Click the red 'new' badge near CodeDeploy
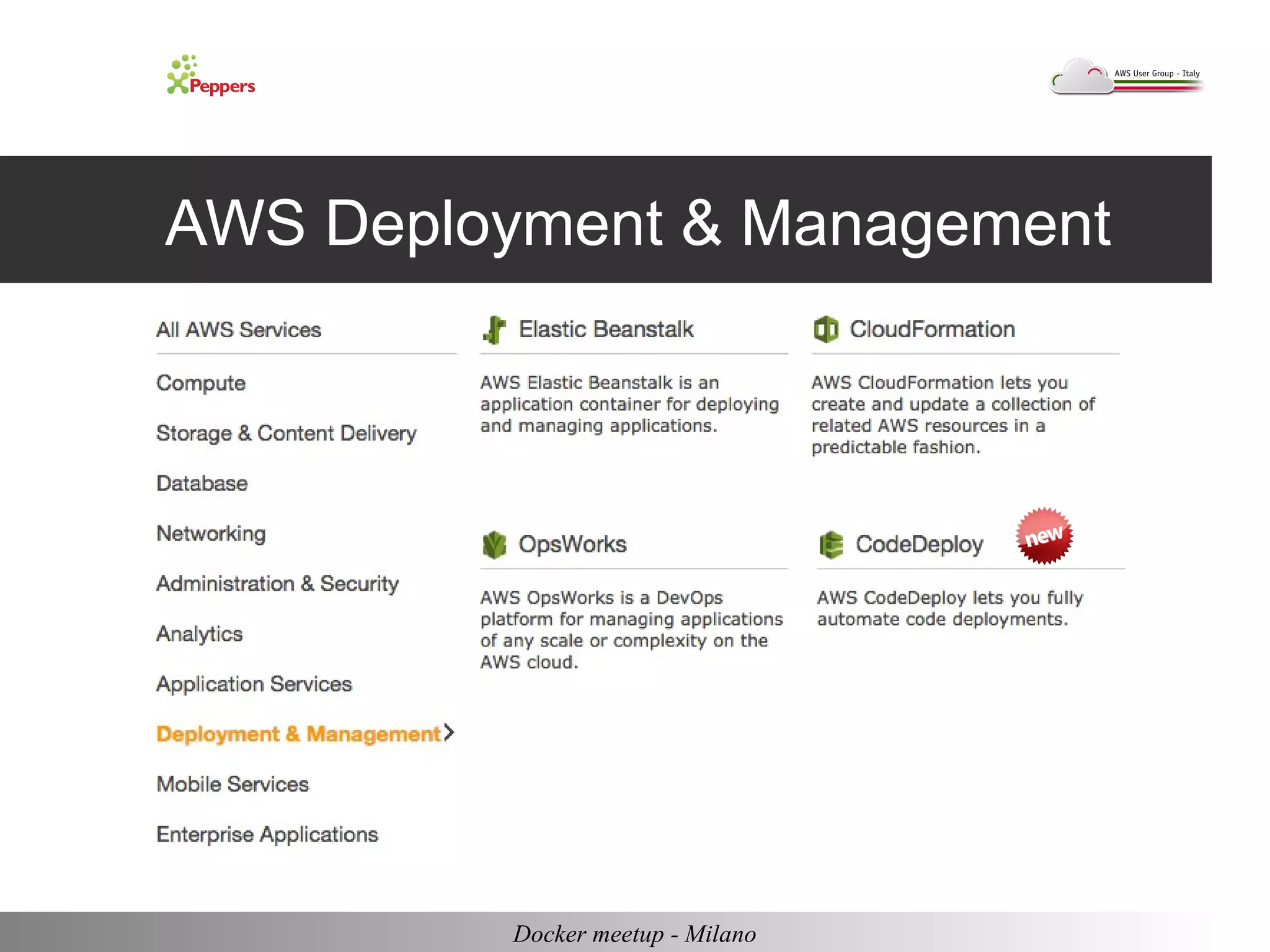 coord(1044,535)
